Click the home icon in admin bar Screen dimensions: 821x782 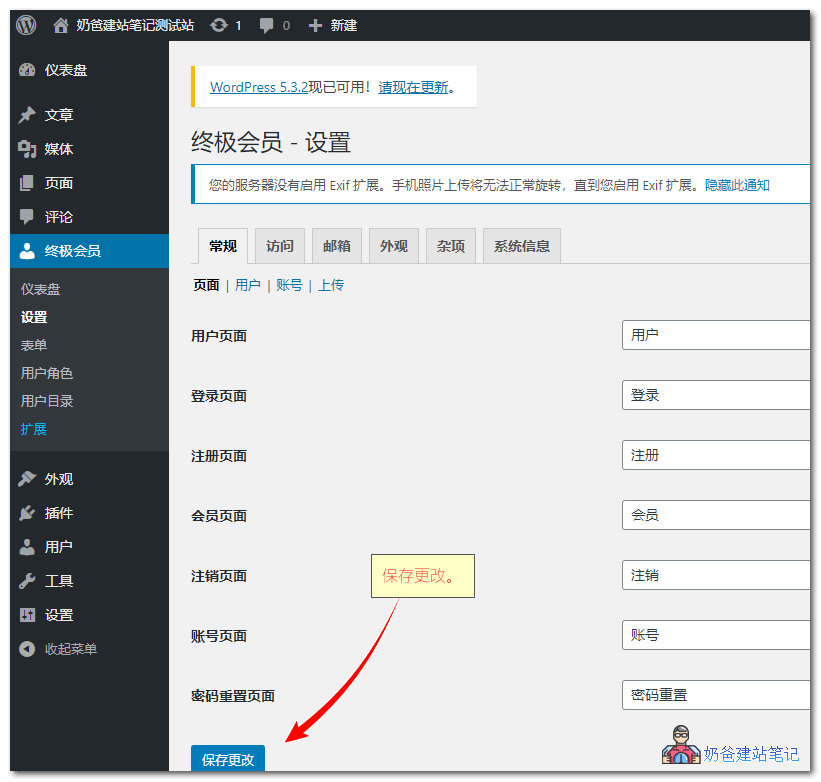coord(61,25)
